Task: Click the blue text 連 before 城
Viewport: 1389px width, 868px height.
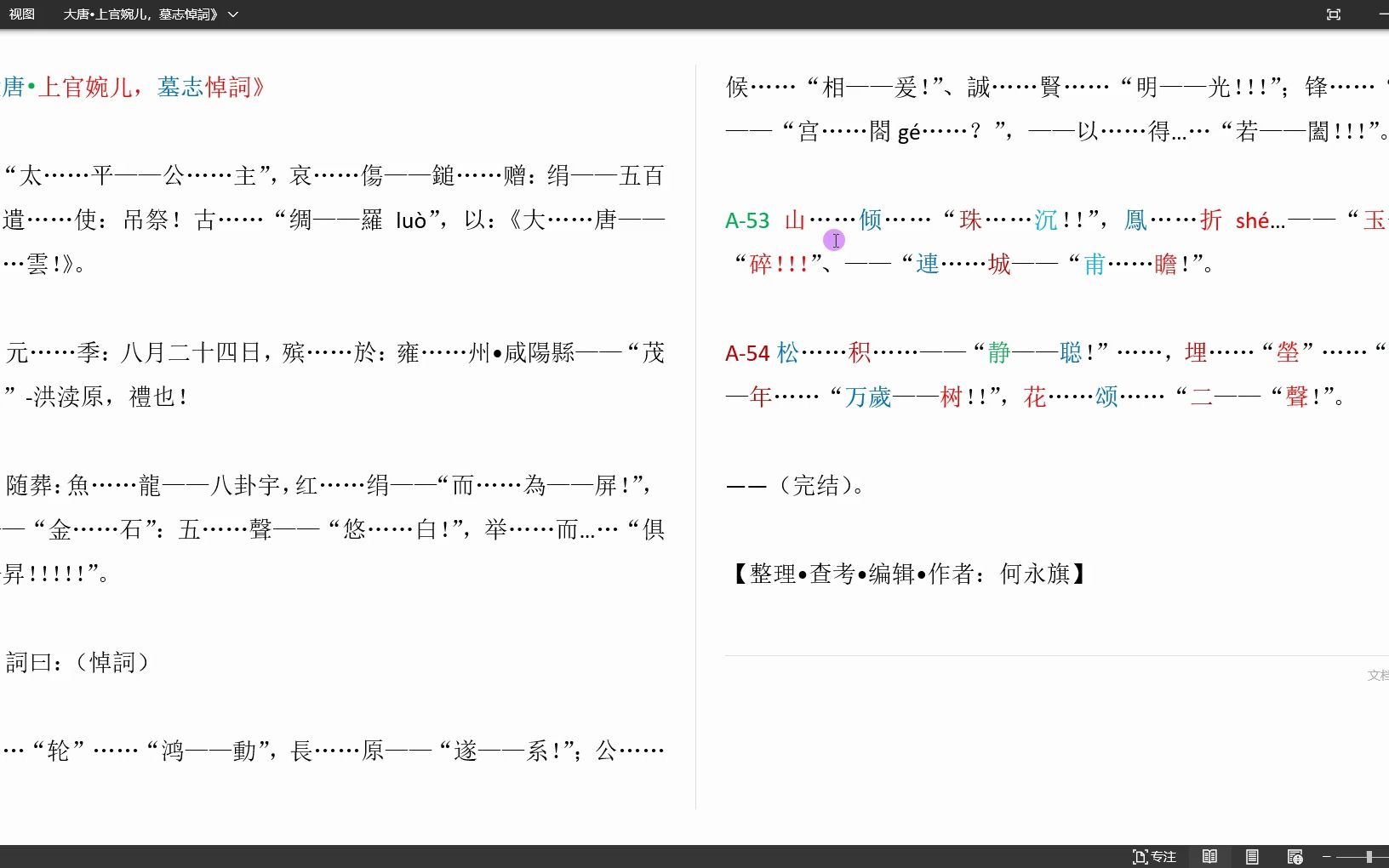Action: pyautogui.click(x=928, y=265)
